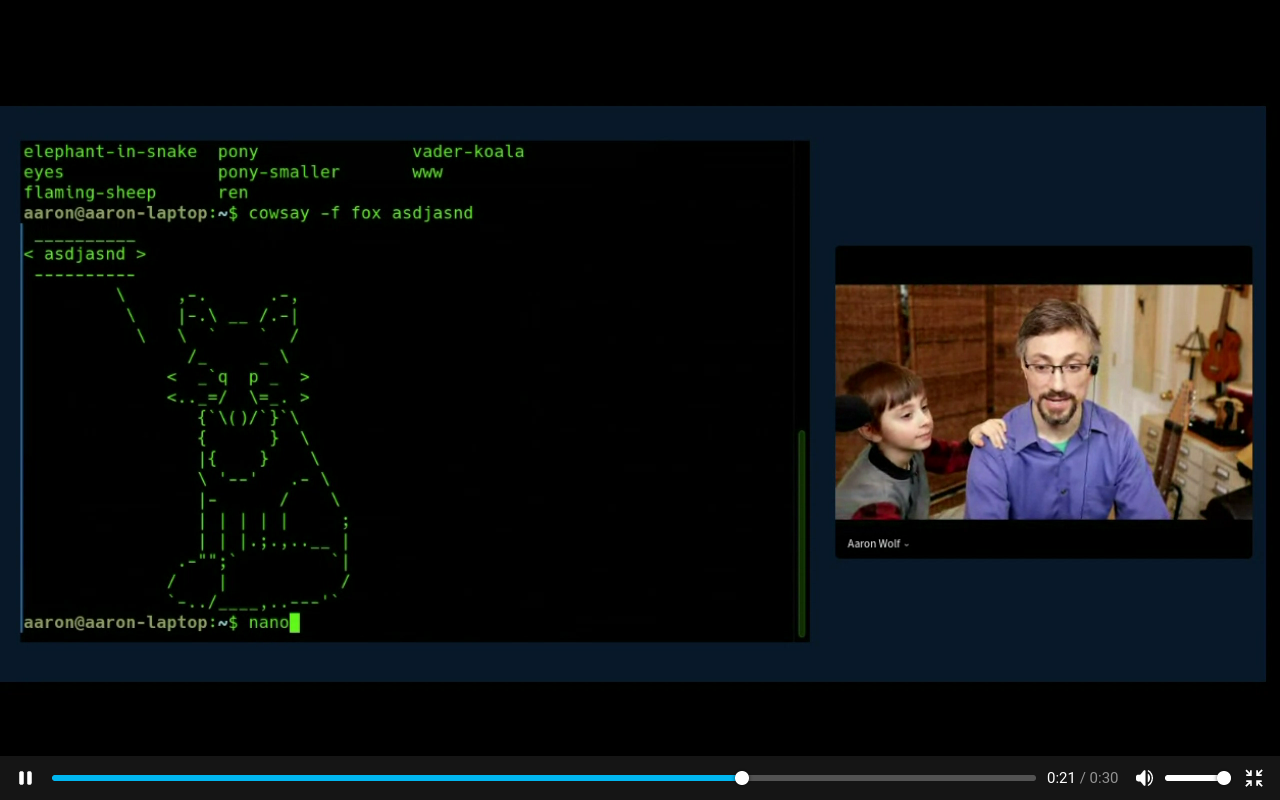Click vader-koala in the cowfile list
The width and height of the screenshot is (1280, 800).
click(x=468, y=152)
